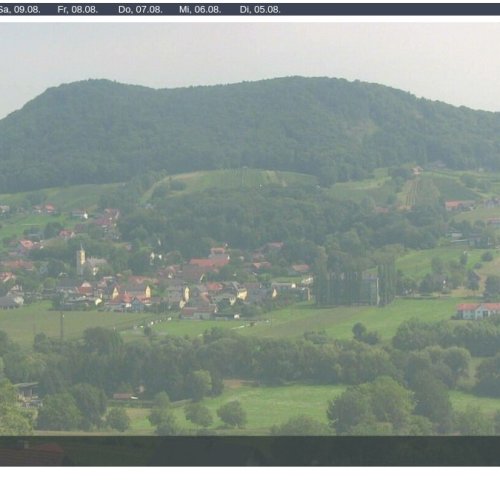Screen dimensions: 500x500
Task: Select the Fr, 08.08. date tab
Action: [78, 10]
